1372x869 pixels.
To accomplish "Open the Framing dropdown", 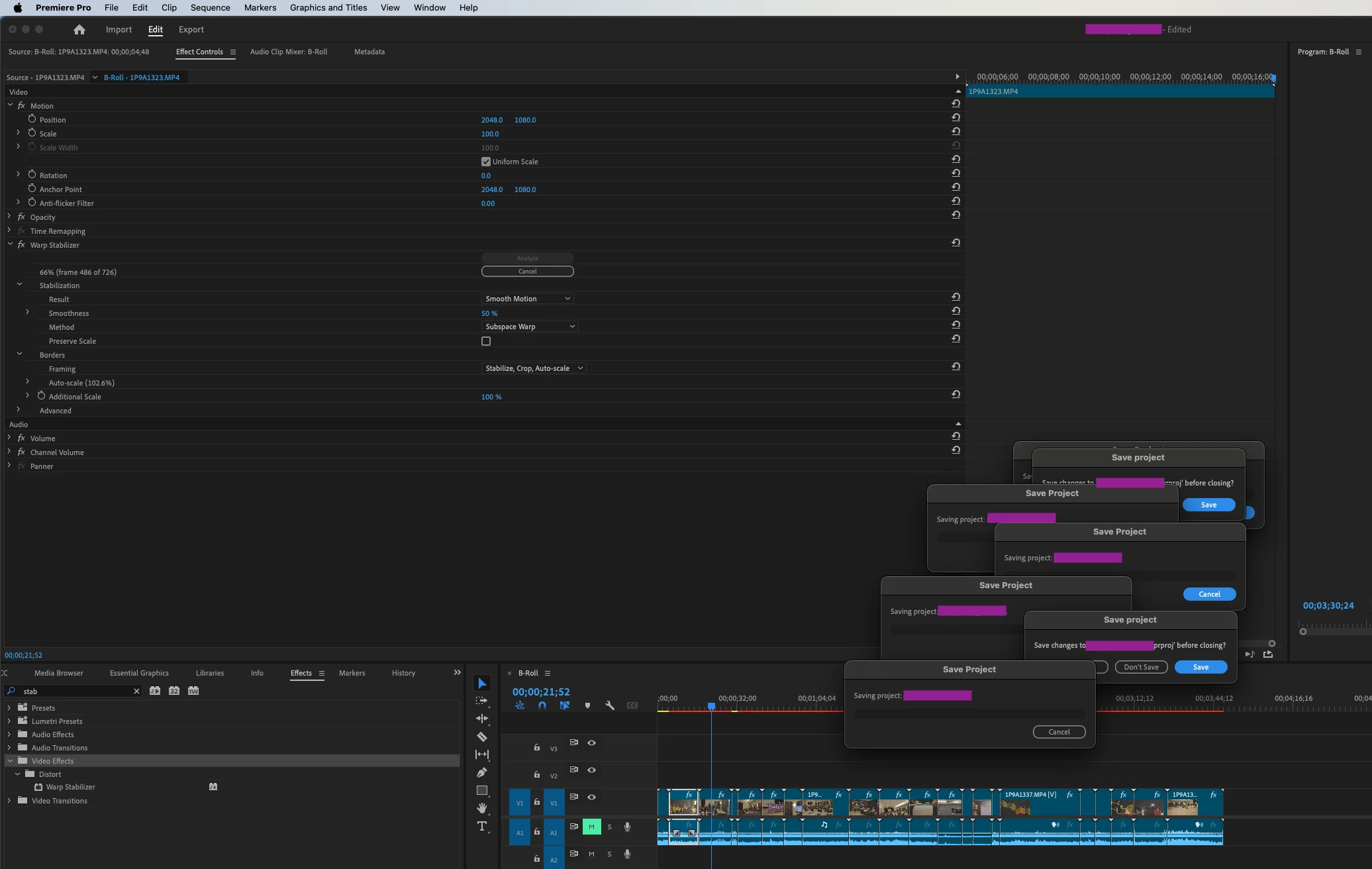I will [534, 368].
